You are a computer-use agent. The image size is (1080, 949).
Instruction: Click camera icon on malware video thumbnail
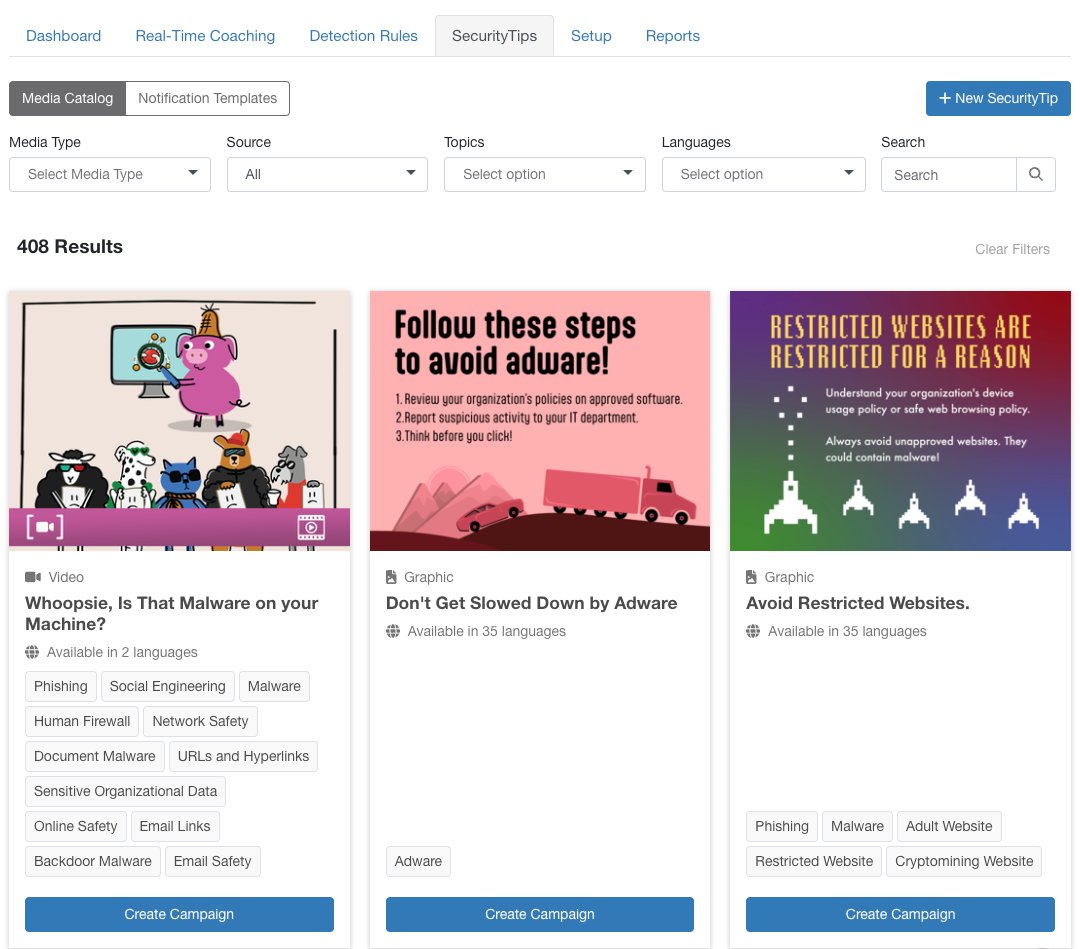coord(44,527)
